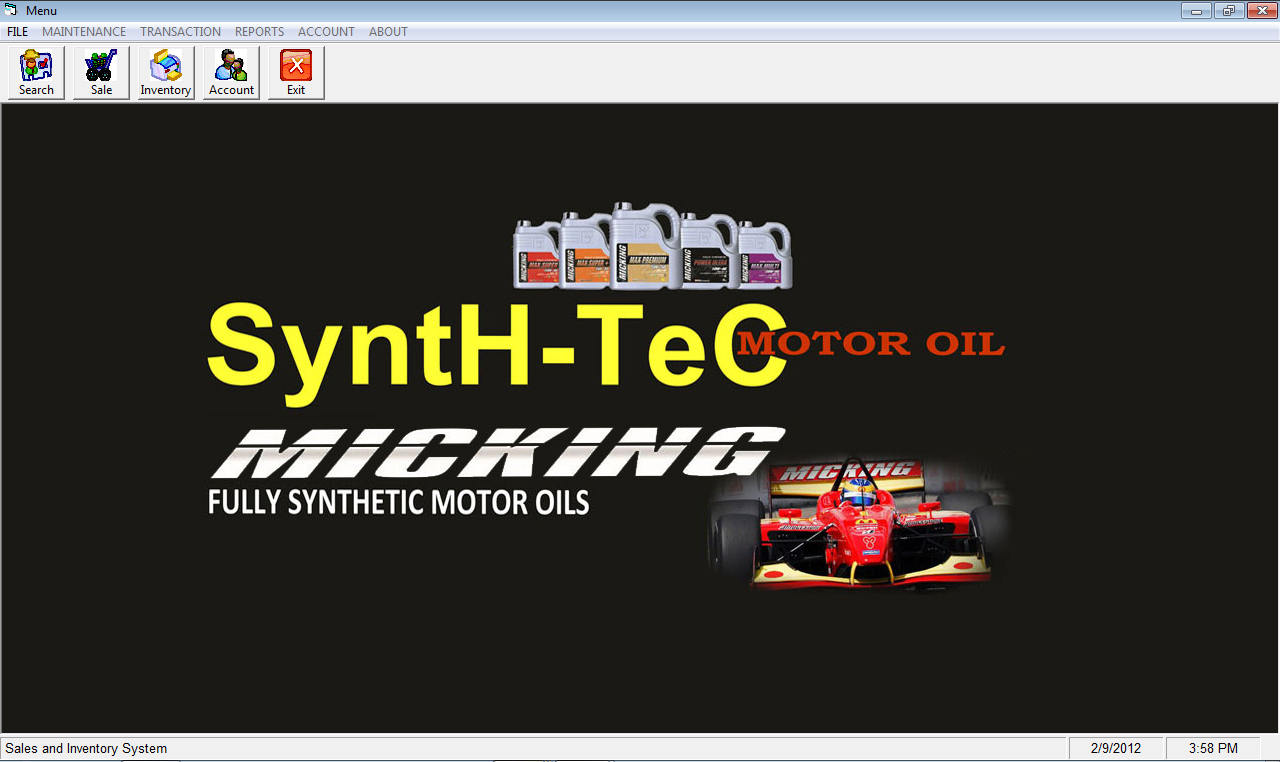Click the 'Sales and Inventory System' status text

(86, 749)
